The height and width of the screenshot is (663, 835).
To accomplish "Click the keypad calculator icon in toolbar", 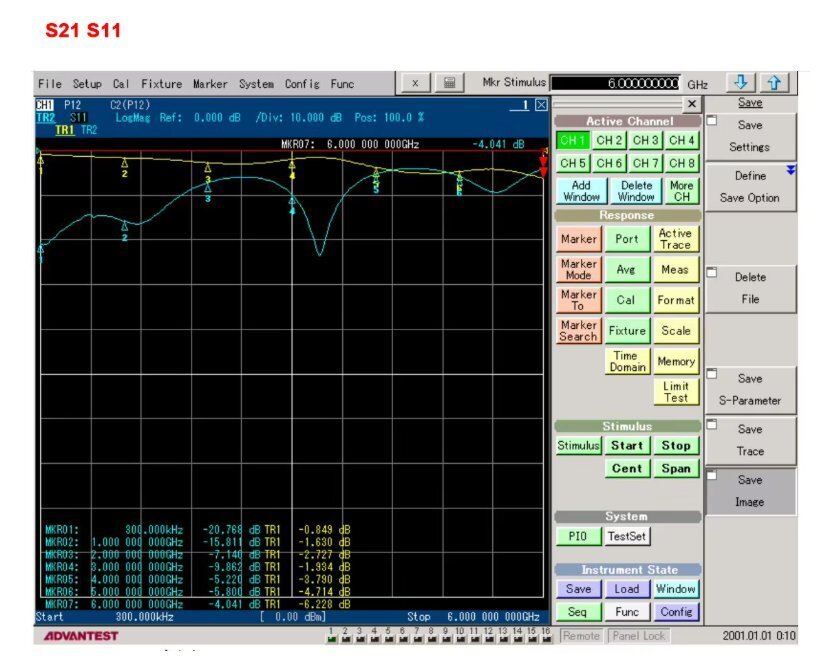I will pos(449,83).
